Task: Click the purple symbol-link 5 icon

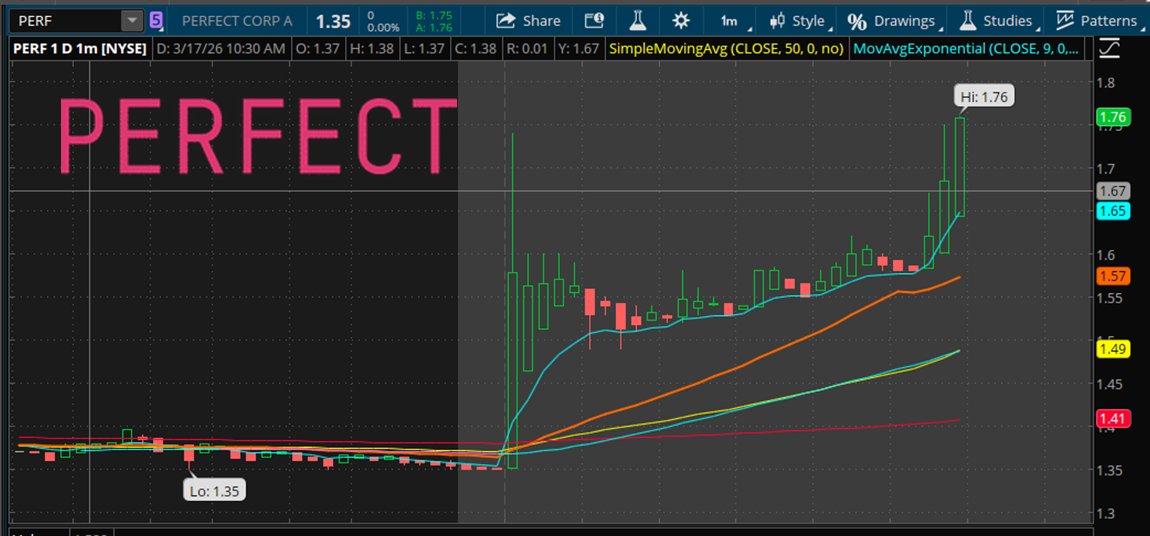Action: point(155,21)
